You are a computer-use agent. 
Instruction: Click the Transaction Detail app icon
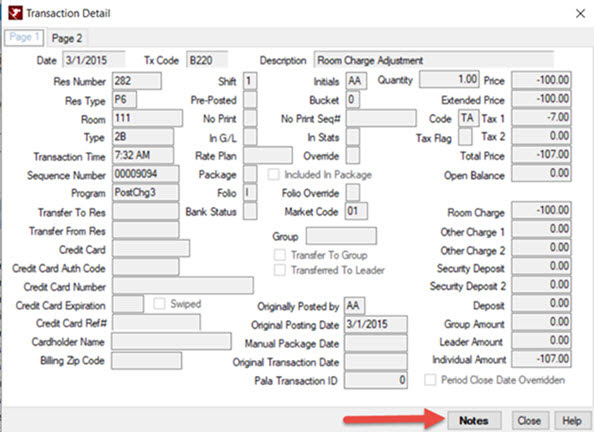coord(15,13)
